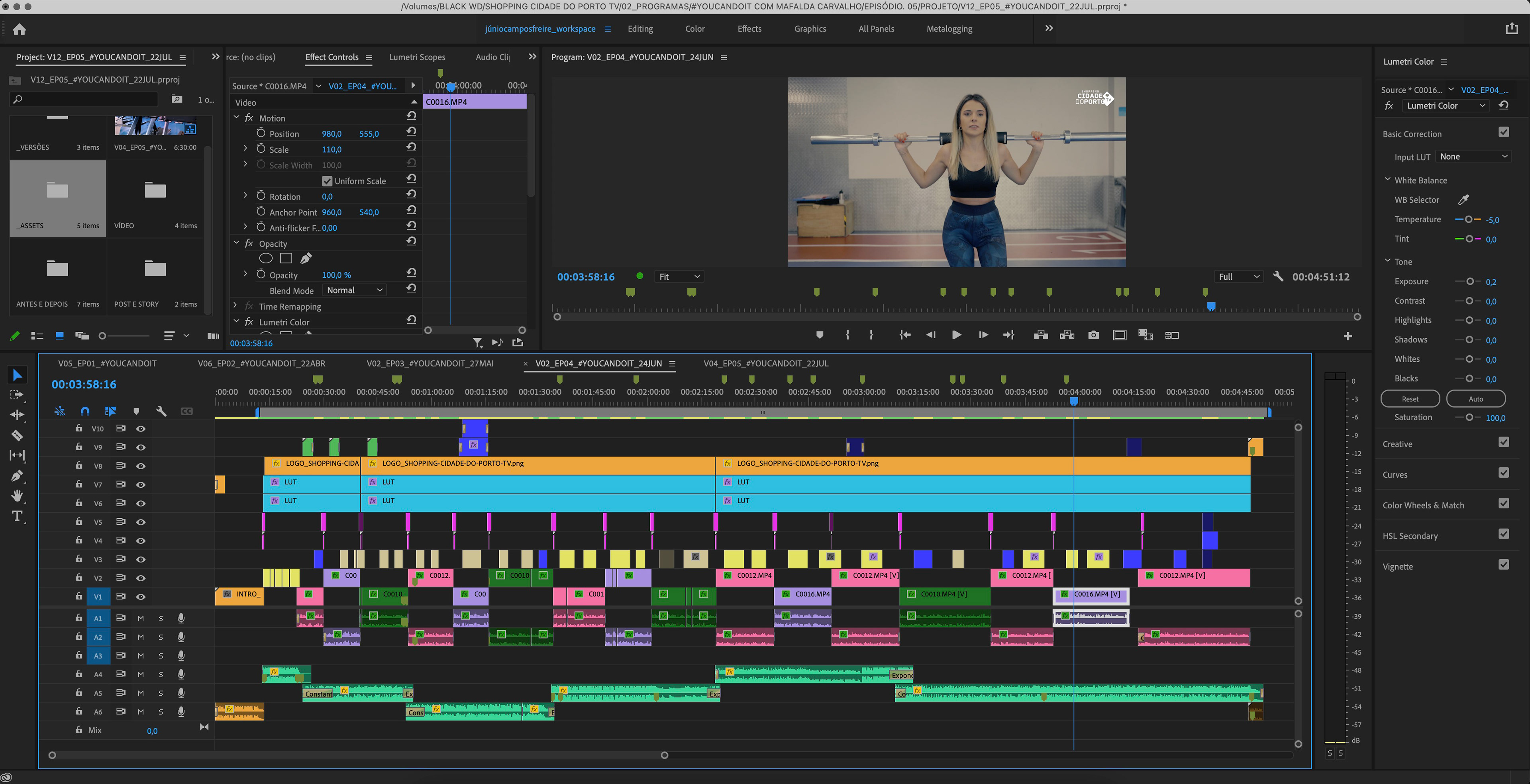This screenshot has height=784, width=1530.
Task: Disable Vignette section checkbox
Action: coord(1503,565)
